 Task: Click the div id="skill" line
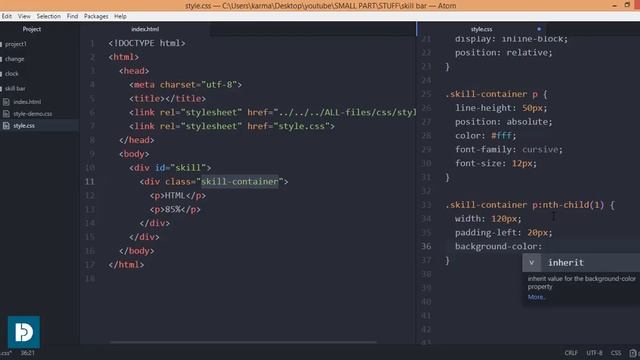170,168
